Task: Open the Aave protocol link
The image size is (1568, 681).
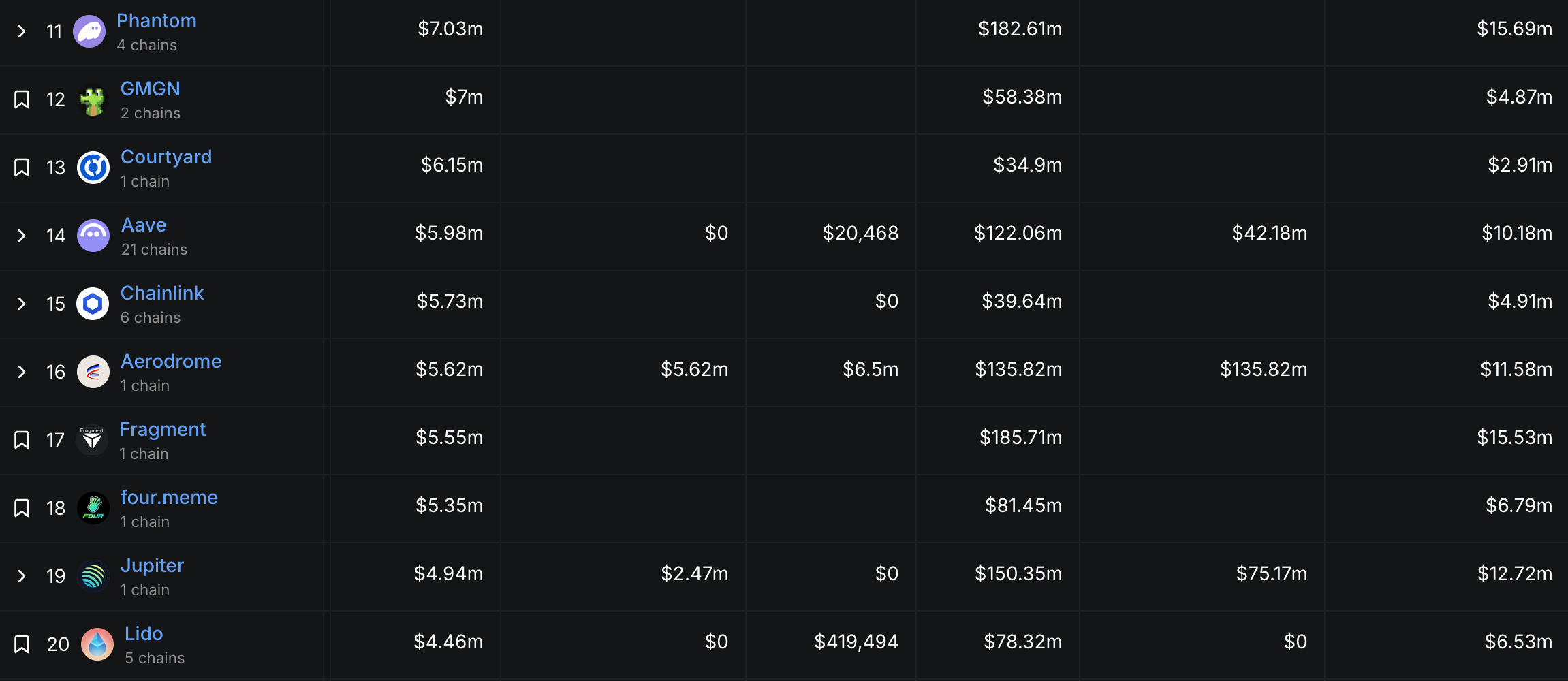Action: coord(144,225)
